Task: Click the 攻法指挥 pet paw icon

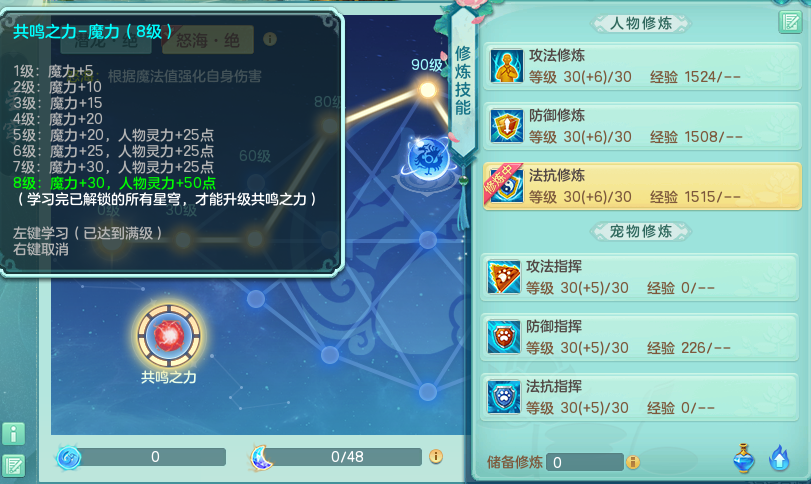Action: tap(504, 277)
